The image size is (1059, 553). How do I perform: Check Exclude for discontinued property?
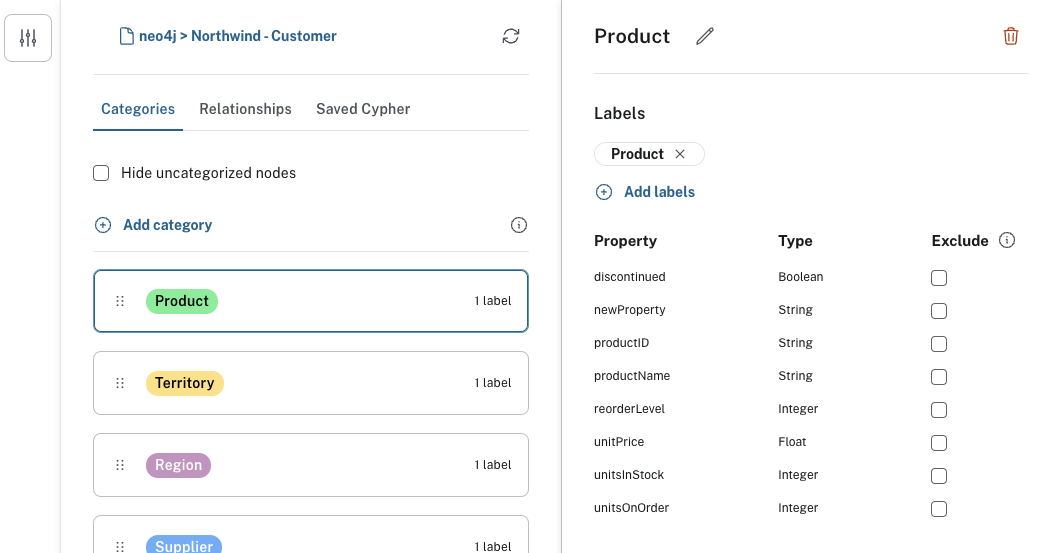(x=939, y=278)
